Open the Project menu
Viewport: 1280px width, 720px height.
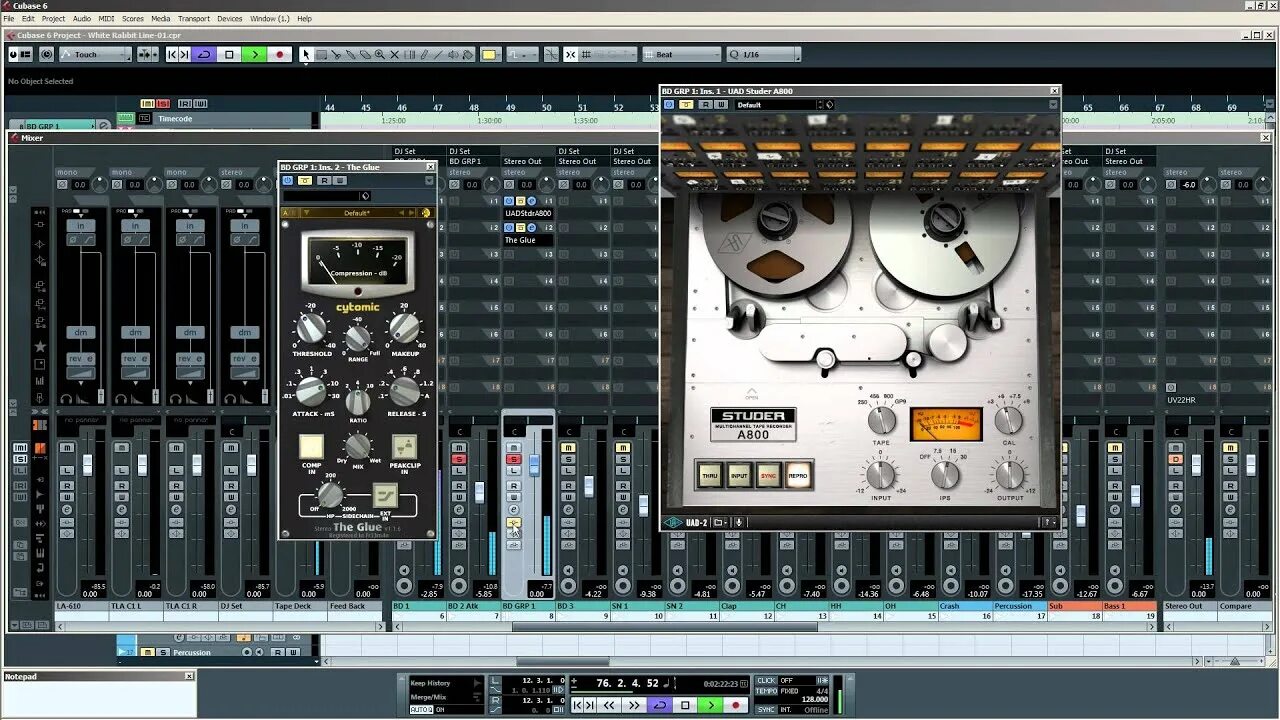click(x=53, y=18)
